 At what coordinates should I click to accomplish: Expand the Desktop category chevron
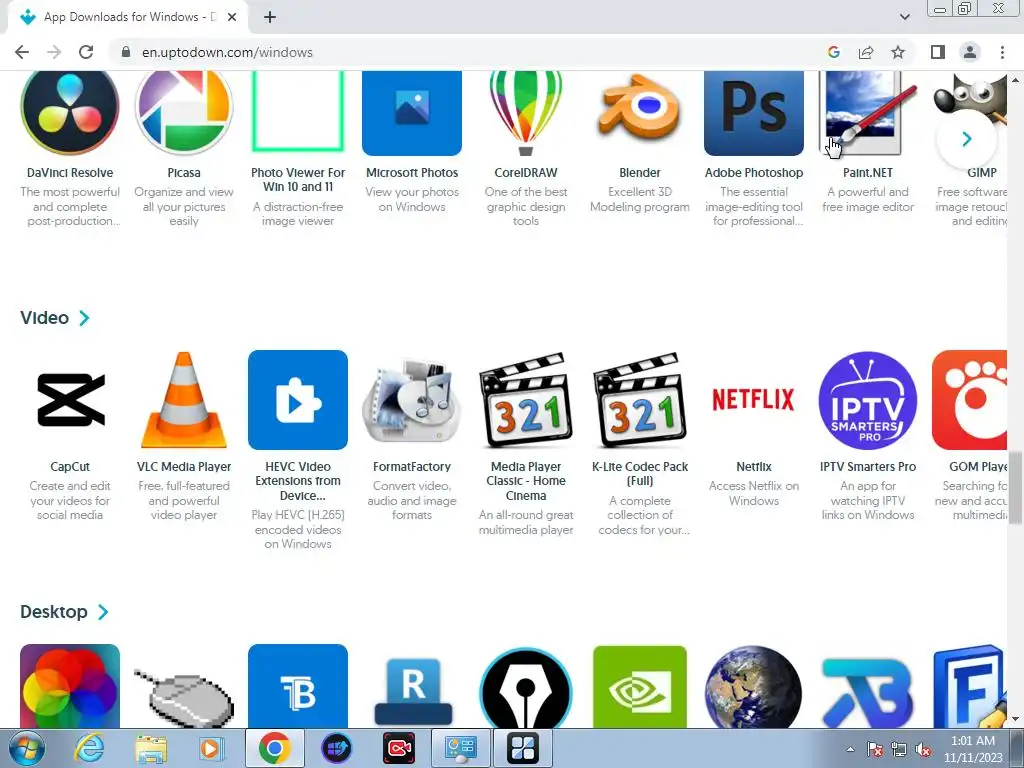(x=103, y=612)
